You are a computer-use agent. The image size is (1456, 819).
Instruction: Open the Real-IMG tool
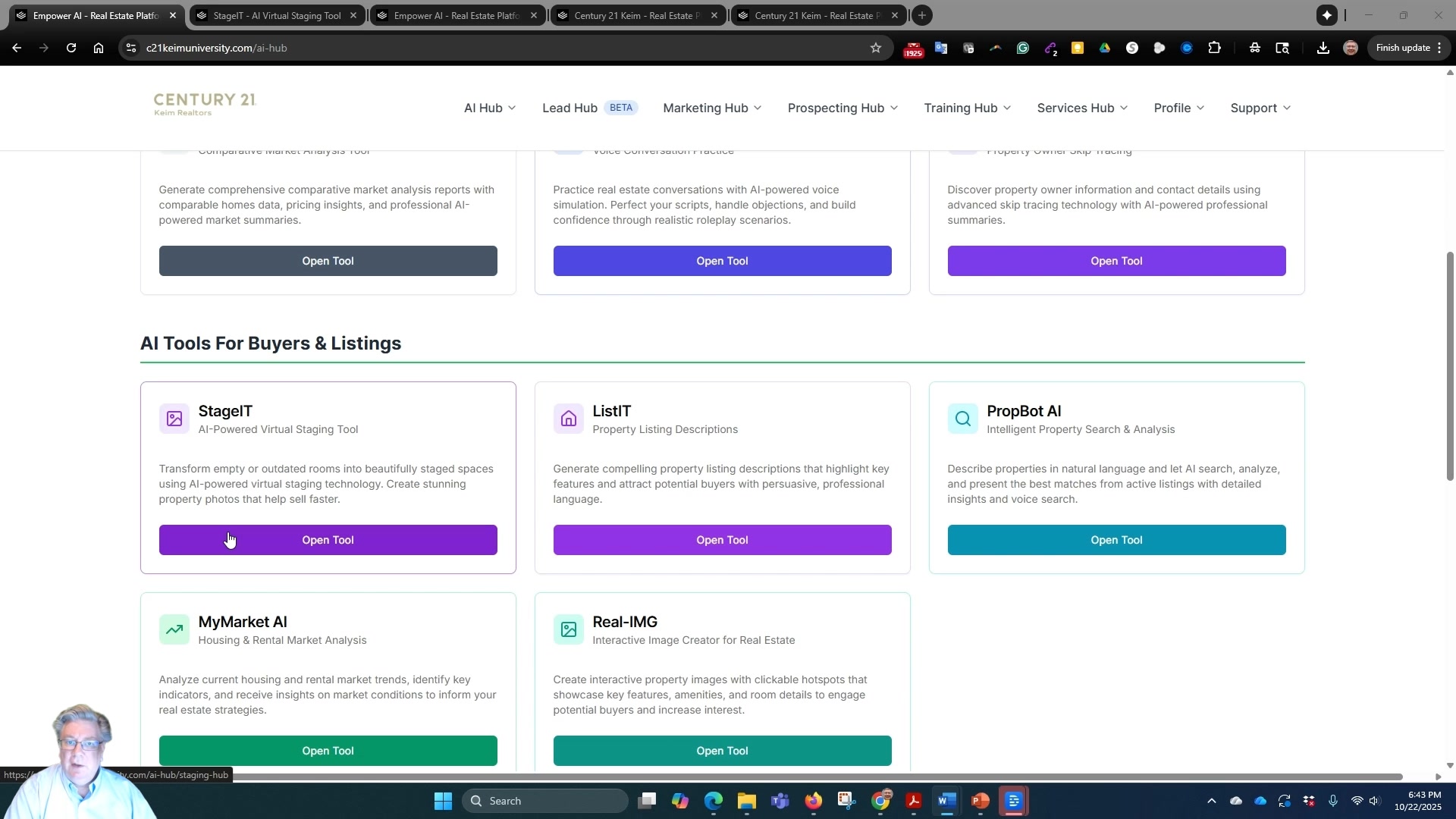(x=722, y=751)
